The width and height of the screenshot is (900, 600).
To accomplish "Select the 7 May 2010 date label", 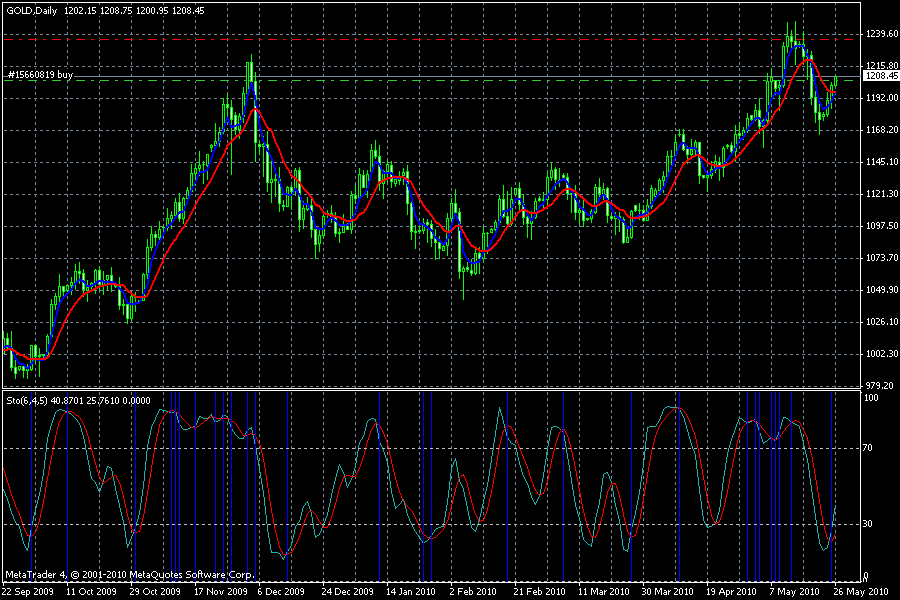I will point(794,591).
